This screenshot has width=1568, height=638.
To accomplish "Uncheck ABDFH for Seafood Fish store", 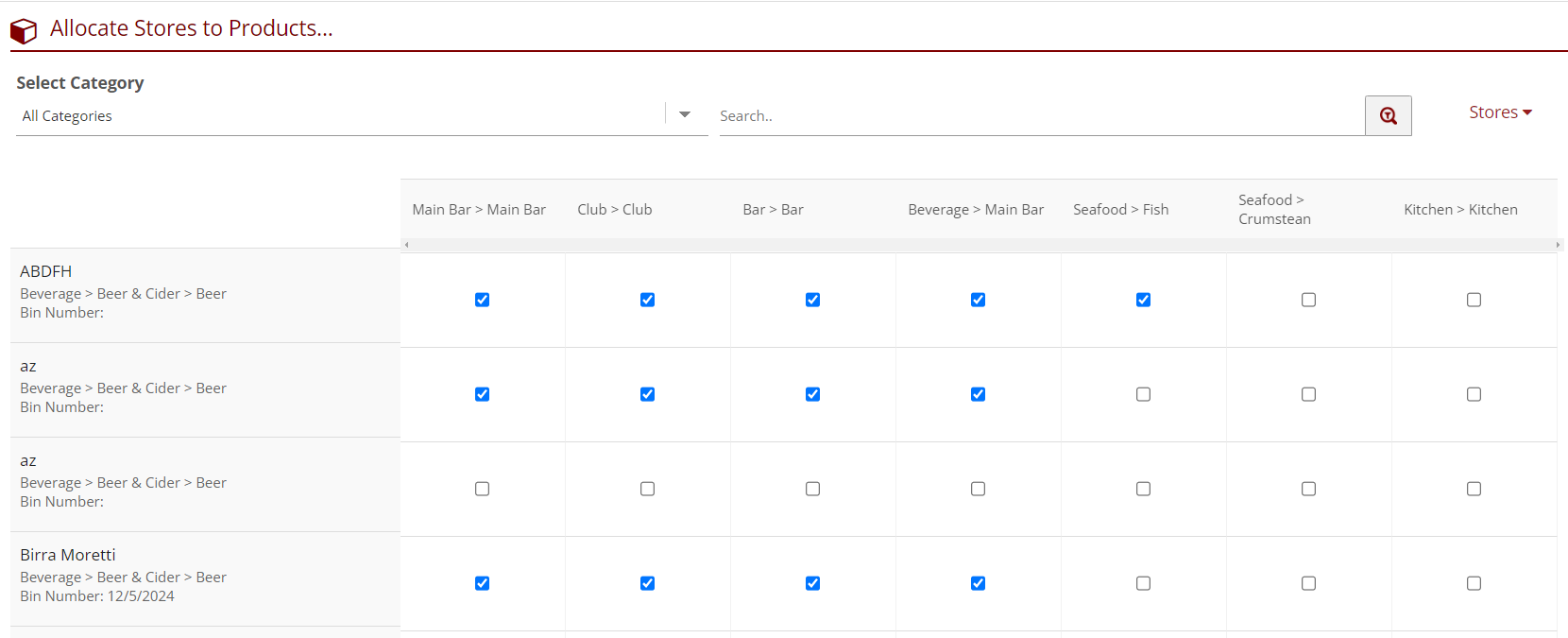I will pos(1143,300).
